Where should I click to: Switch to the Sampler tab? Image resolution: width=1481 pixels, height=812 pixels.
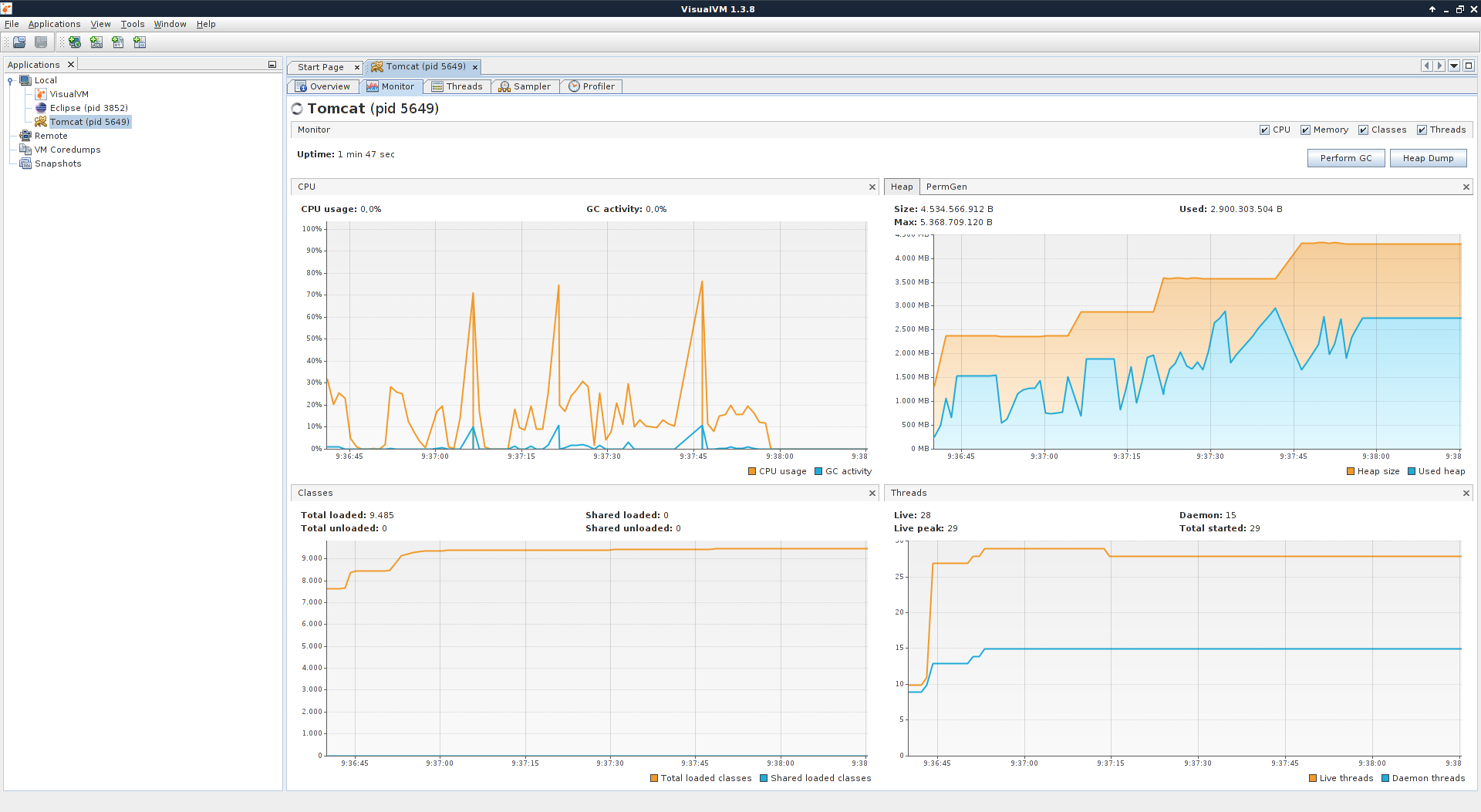pyautogui.click(x=525, y=86)
